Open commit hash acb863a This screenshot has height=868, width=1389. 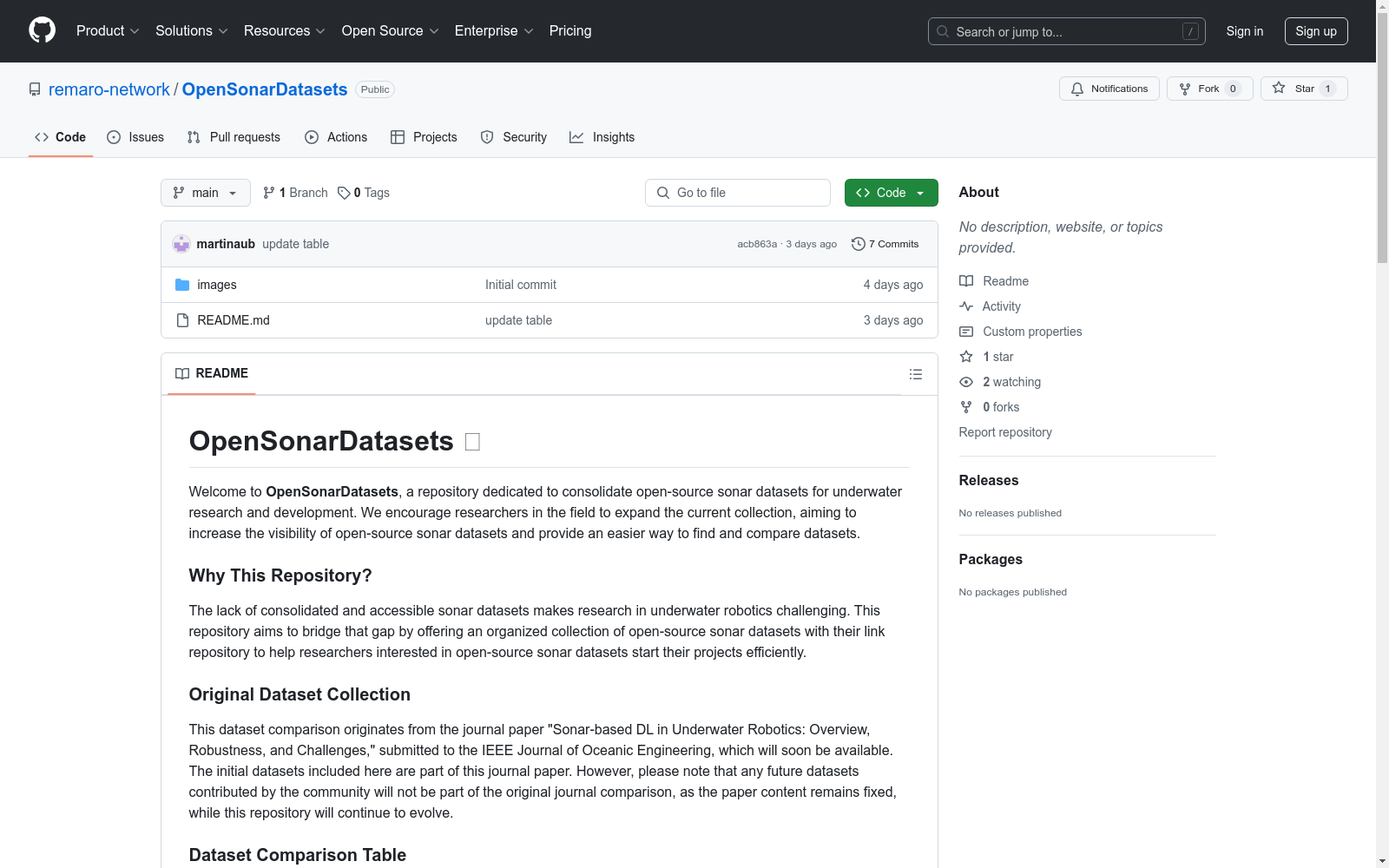coord(757,244)
